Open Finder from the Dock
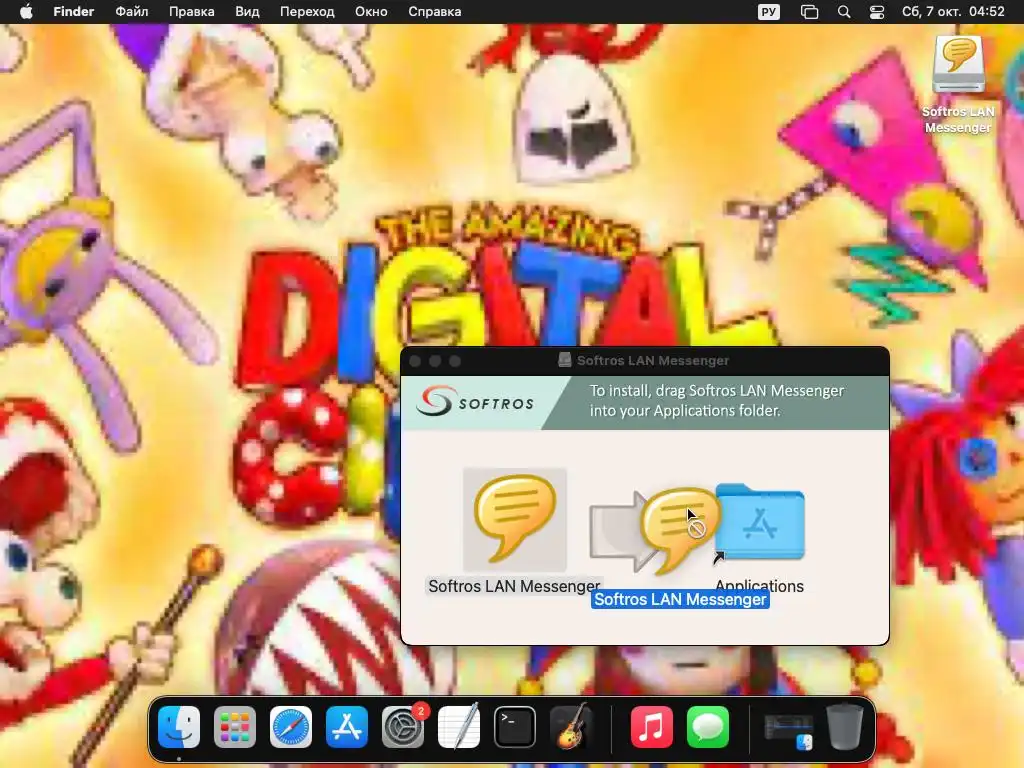 179,727
